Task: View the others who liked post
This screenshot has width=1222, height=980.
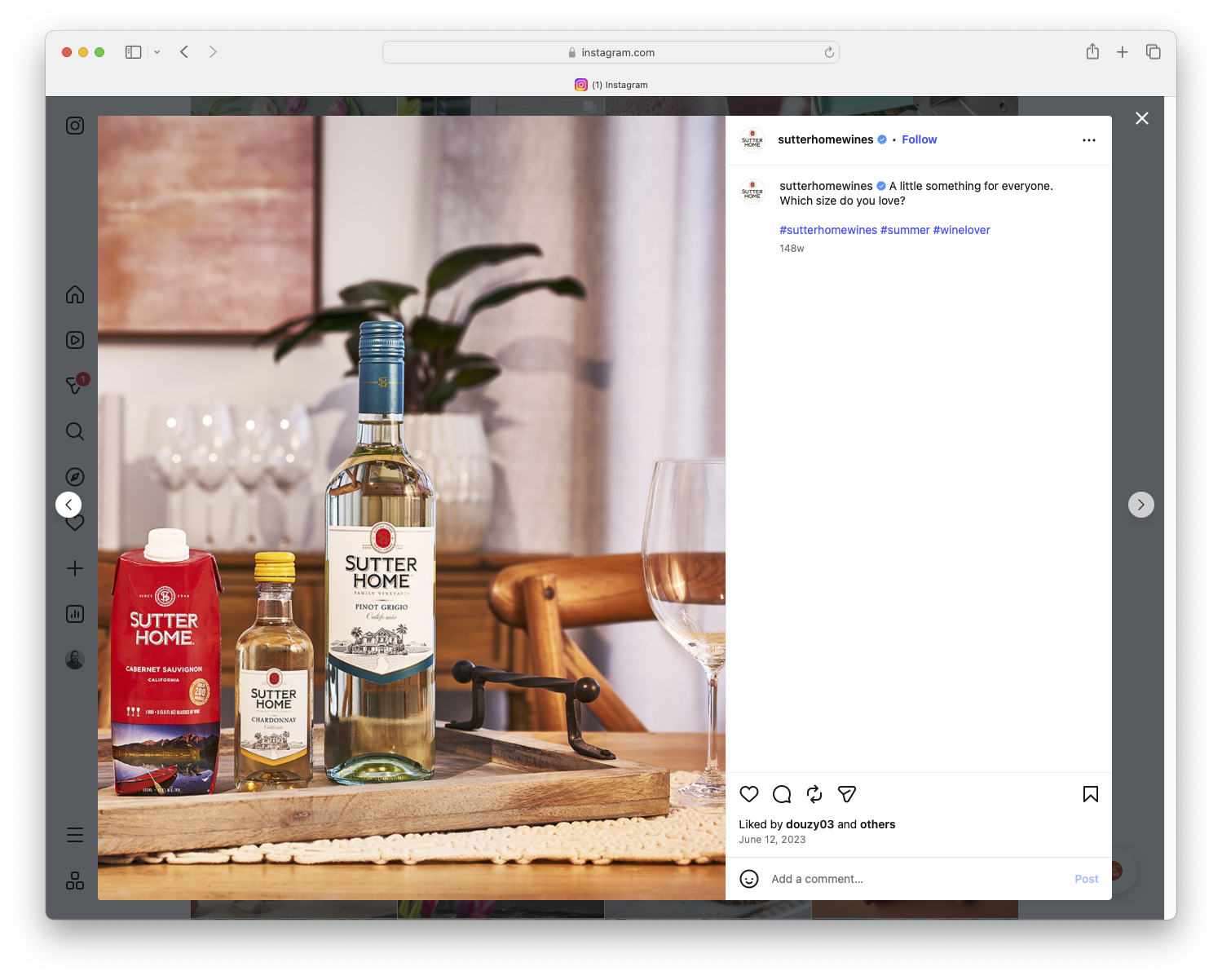Action: (878, 824)
